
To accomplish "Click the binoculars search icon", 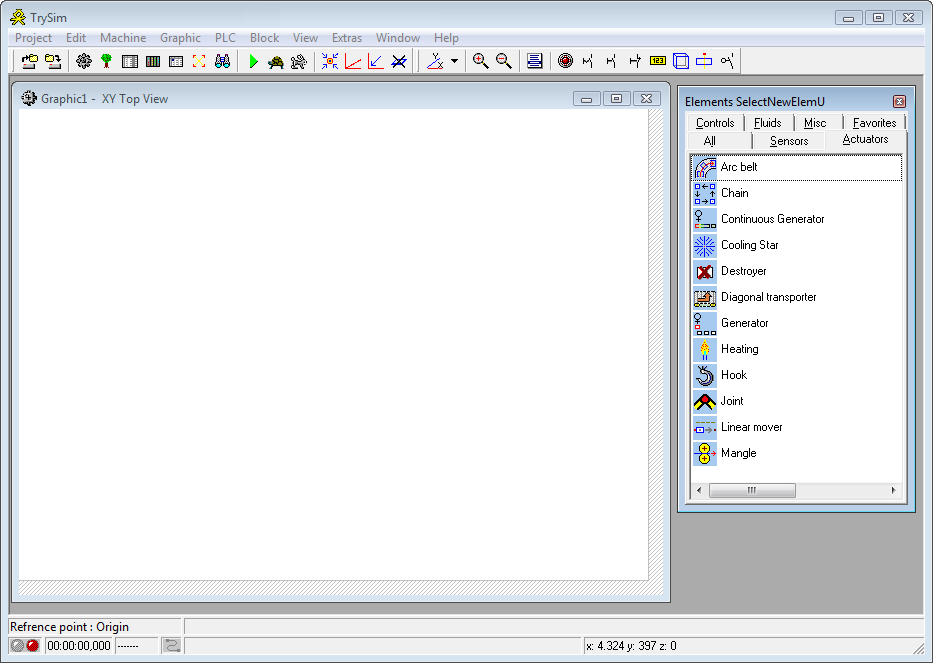I will click(222, 62).
